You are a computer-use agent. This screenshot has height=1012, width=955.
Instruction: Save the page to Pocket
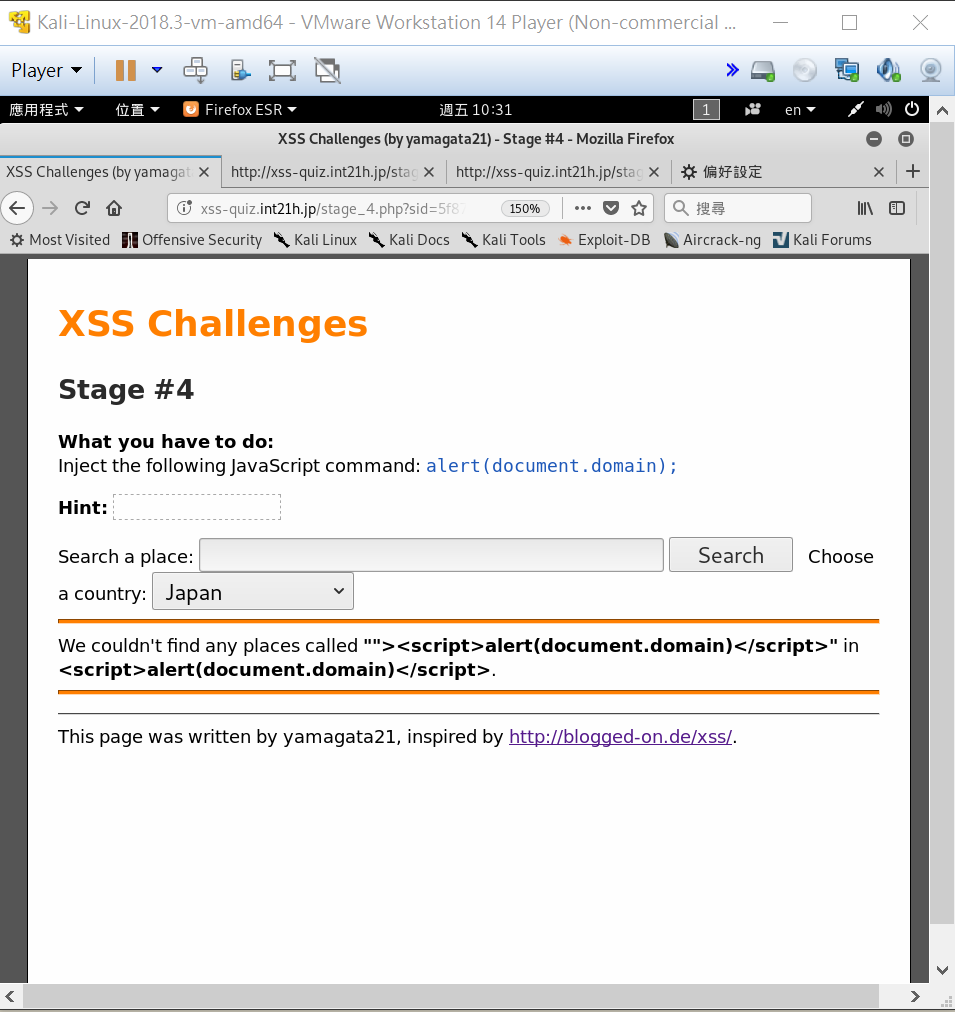pyautogui.click(x=611, y=208)
